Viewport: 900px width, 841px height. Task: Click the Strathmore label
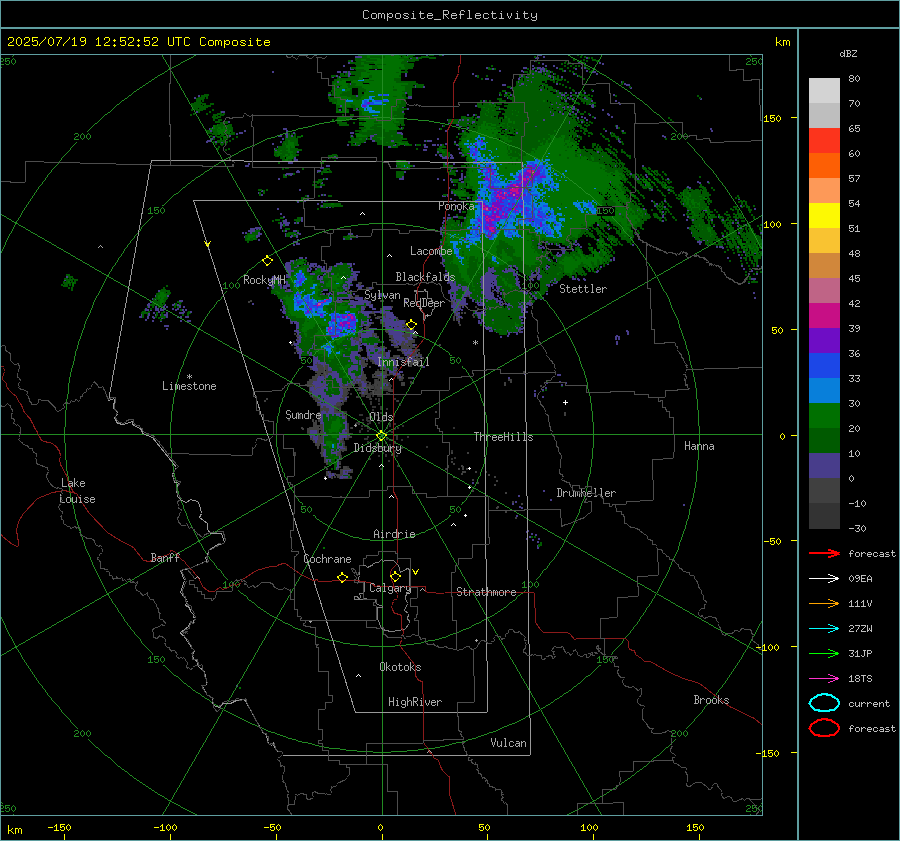pos(486,592)
